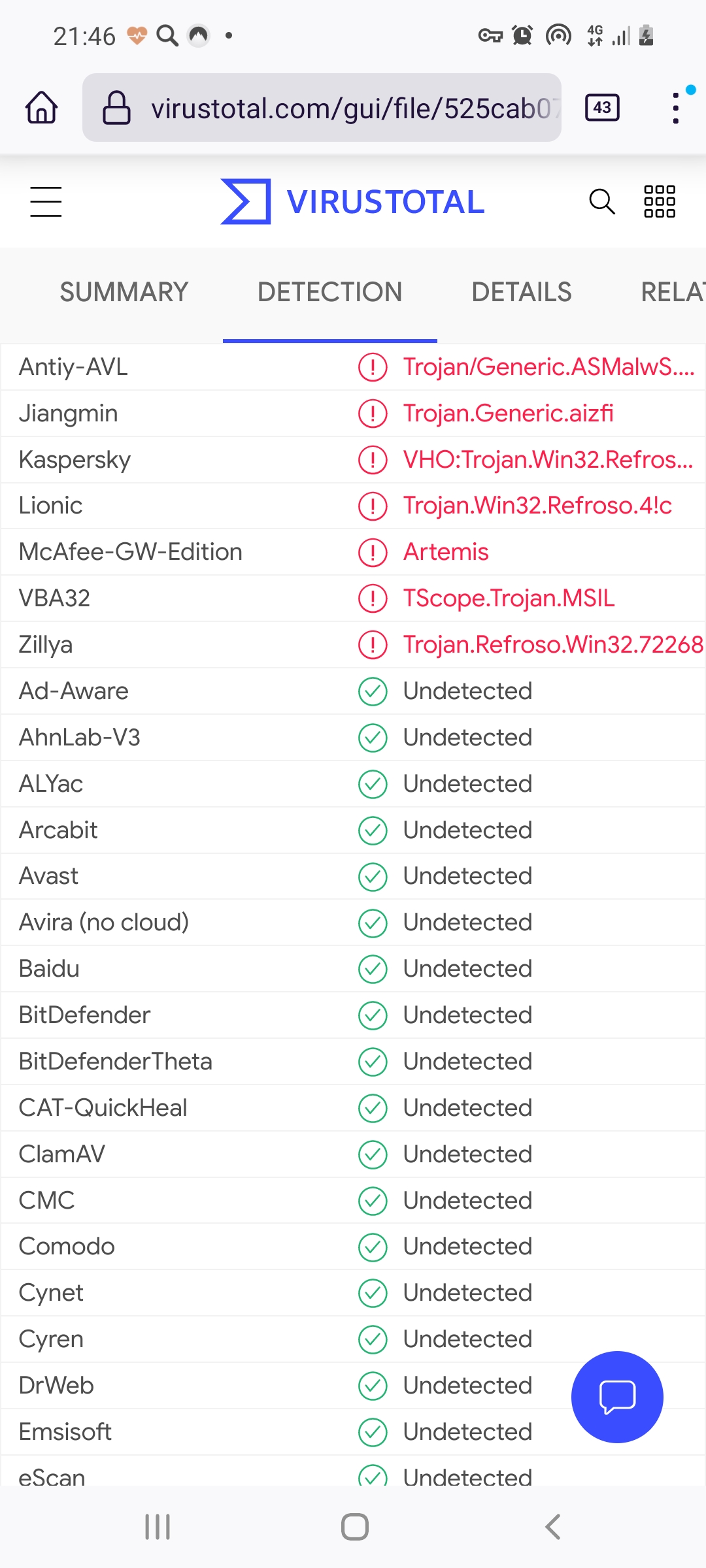Open the VirusTotal hamburger menu
This screenshot has width=706, height=1568.
coord(46,201)
